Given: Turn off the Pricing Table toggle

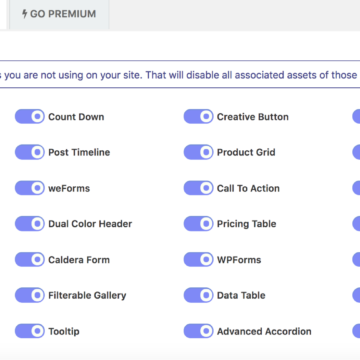Looking at the screenshot, I should click(x=198, y=224).
